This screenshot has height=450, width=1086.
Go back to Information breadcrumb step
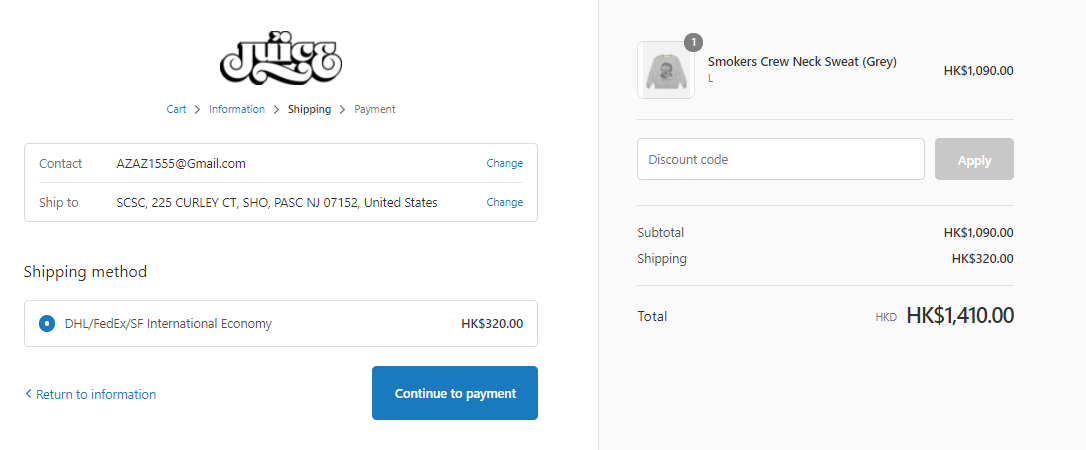click(x=237, y=109)
